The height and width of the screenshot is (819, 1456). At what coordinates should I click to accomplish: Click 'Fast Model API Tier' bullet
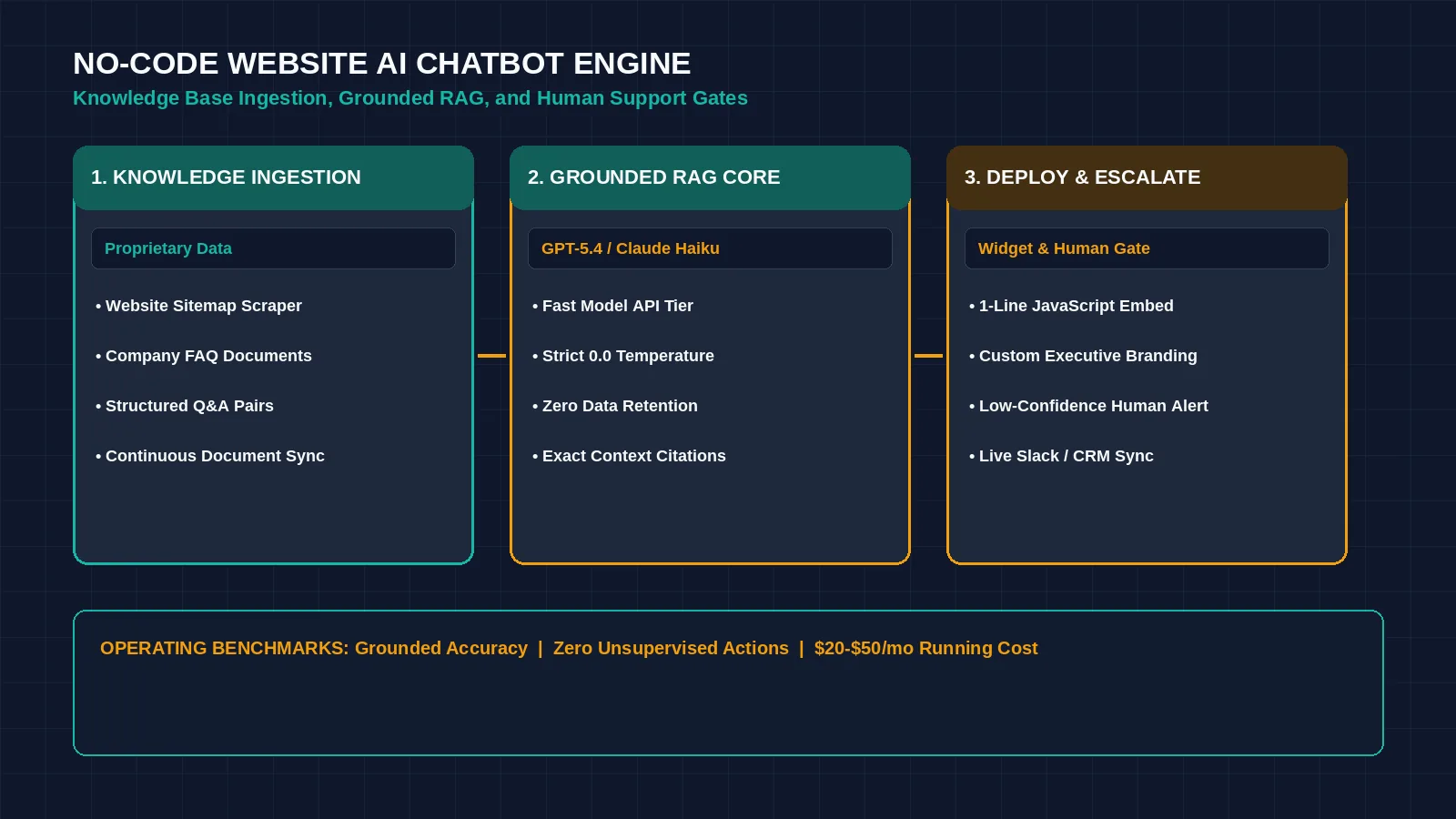[x=612, y=306]
